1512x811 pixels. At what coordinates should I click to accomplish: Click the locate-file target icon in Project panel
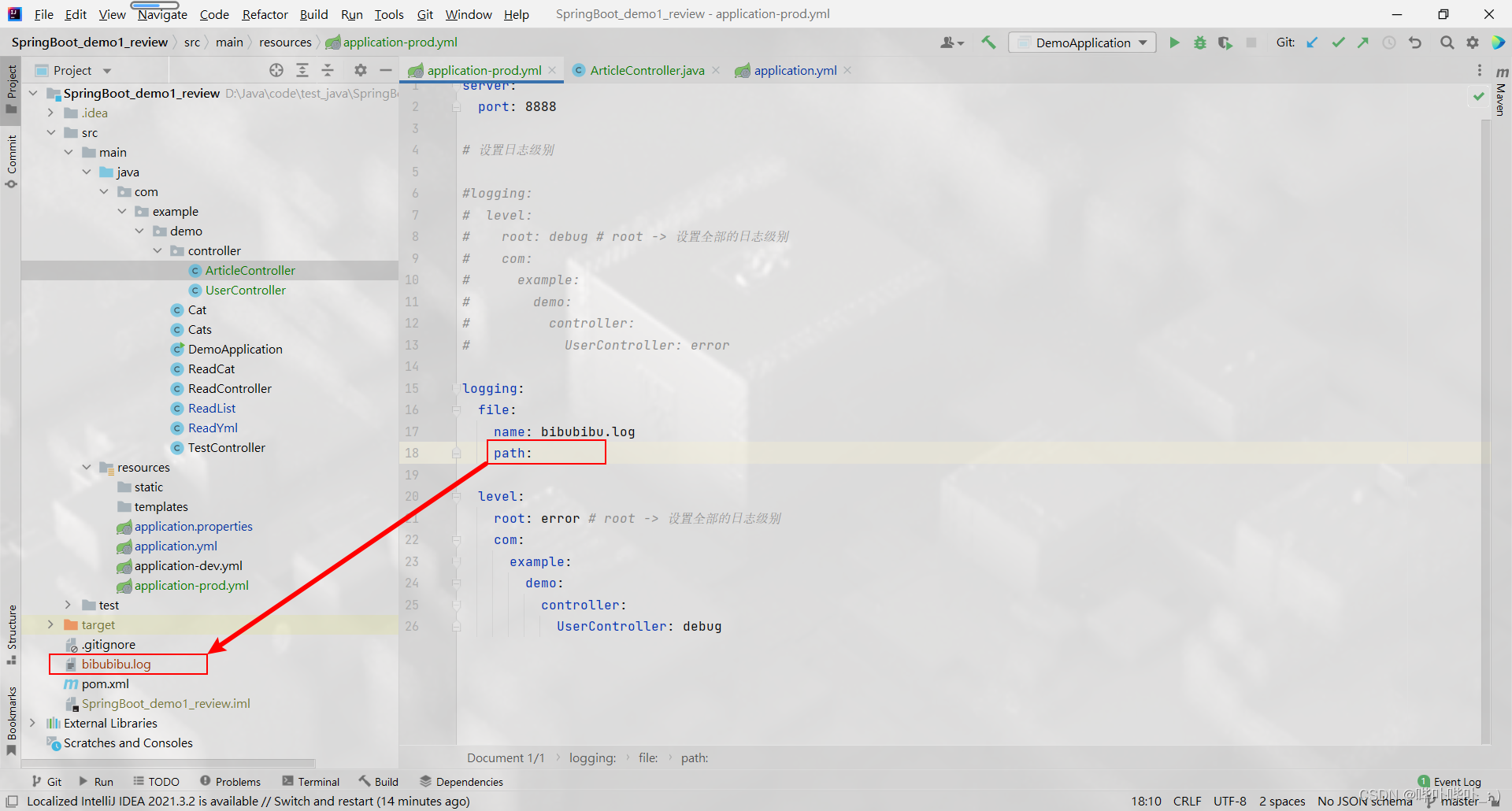276,70
